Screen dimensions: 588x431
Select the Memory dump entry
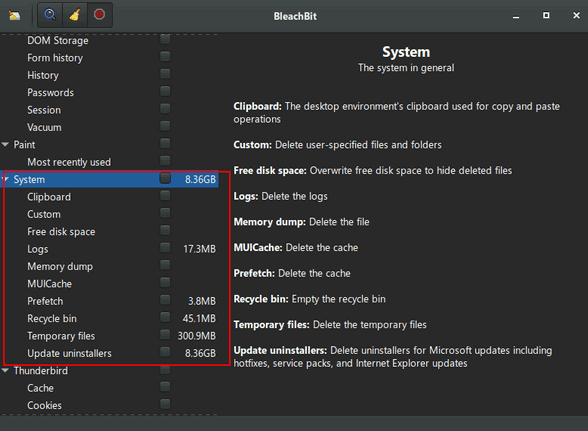tap(60, 266)
